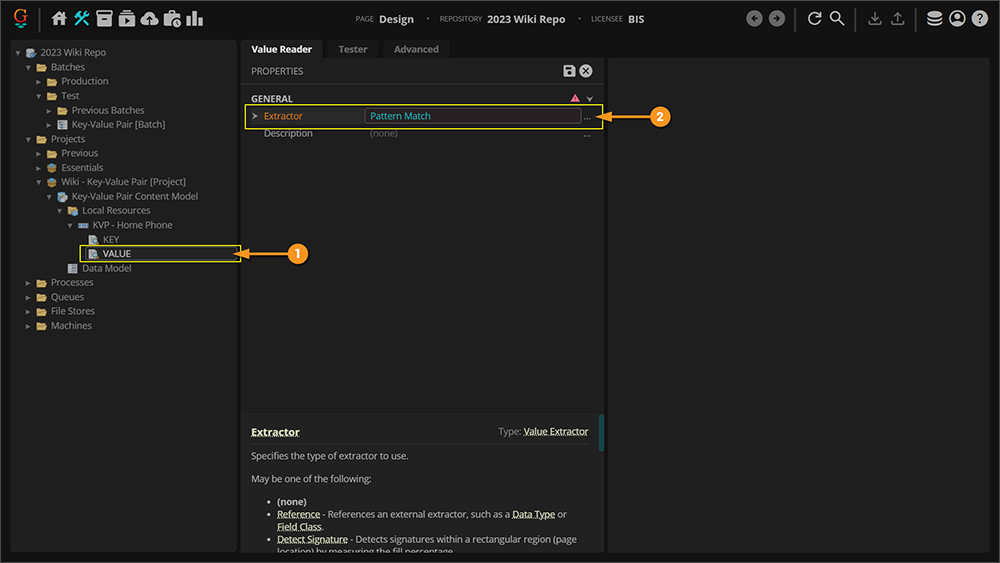This screenshot has height=563, width=1000.
Task: Expand the Previous Batches folder
Action: pos(49,110)
